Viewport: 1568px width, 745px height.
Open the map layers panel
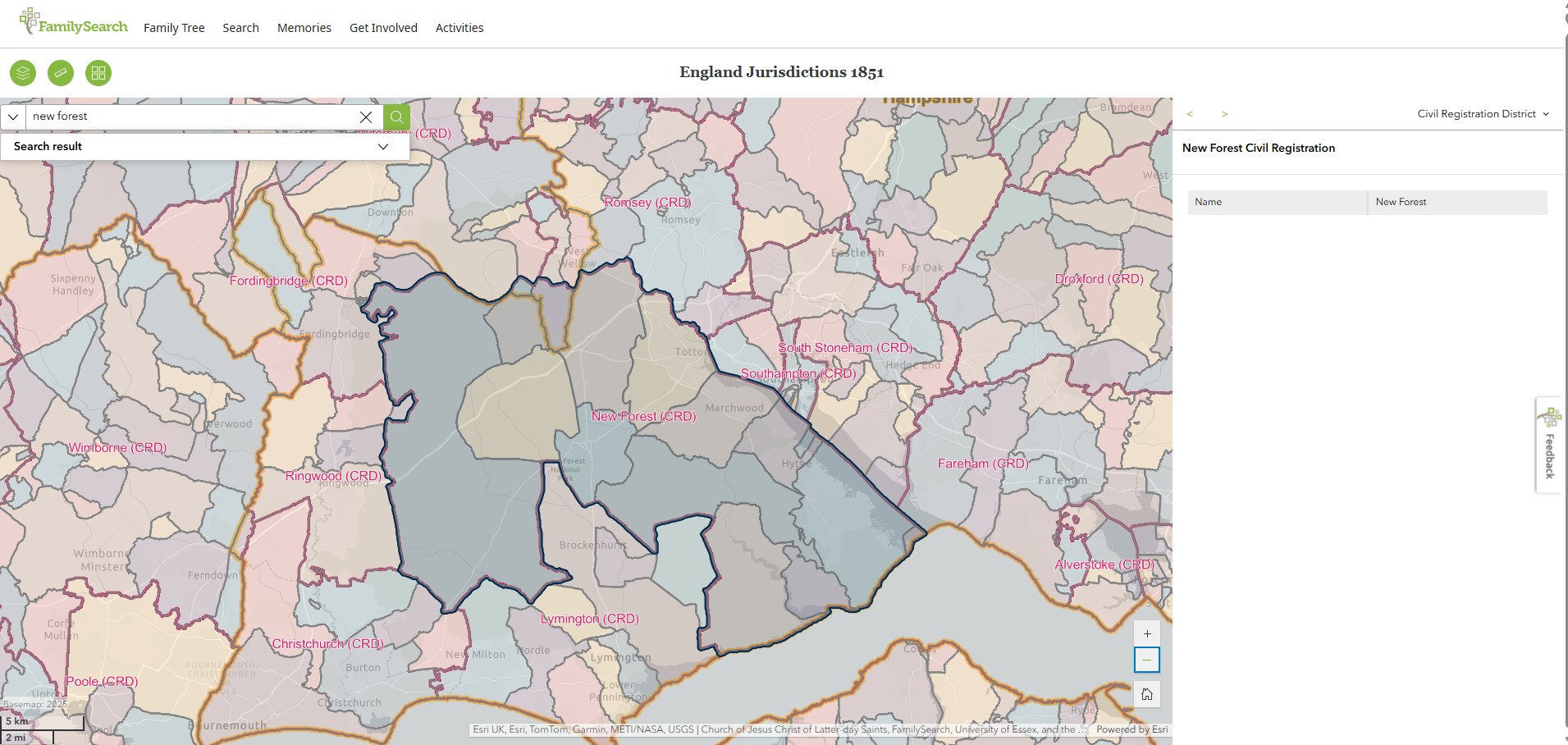[x=23, y=73]
